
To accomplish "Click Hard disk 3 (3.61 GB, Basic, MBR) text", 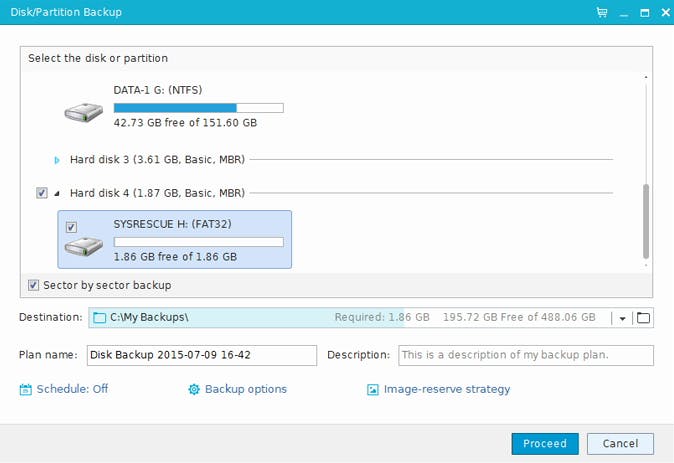I will [x=157, y=159].
